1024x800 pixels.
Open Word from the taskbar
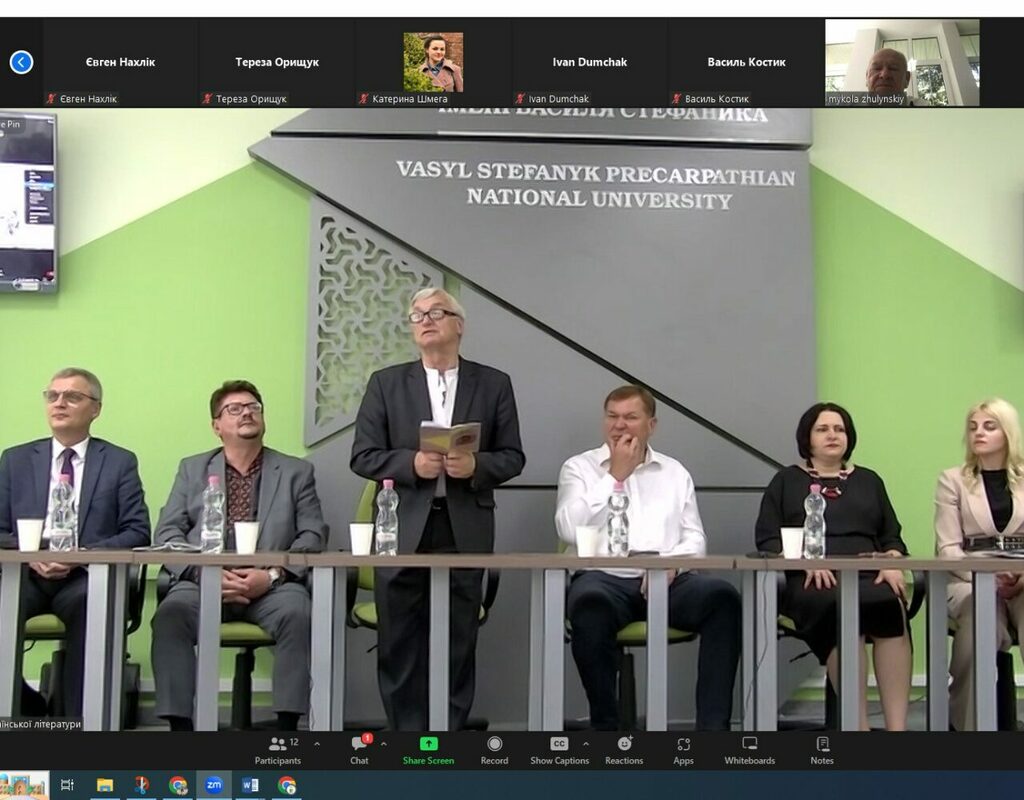pos(250,785)
